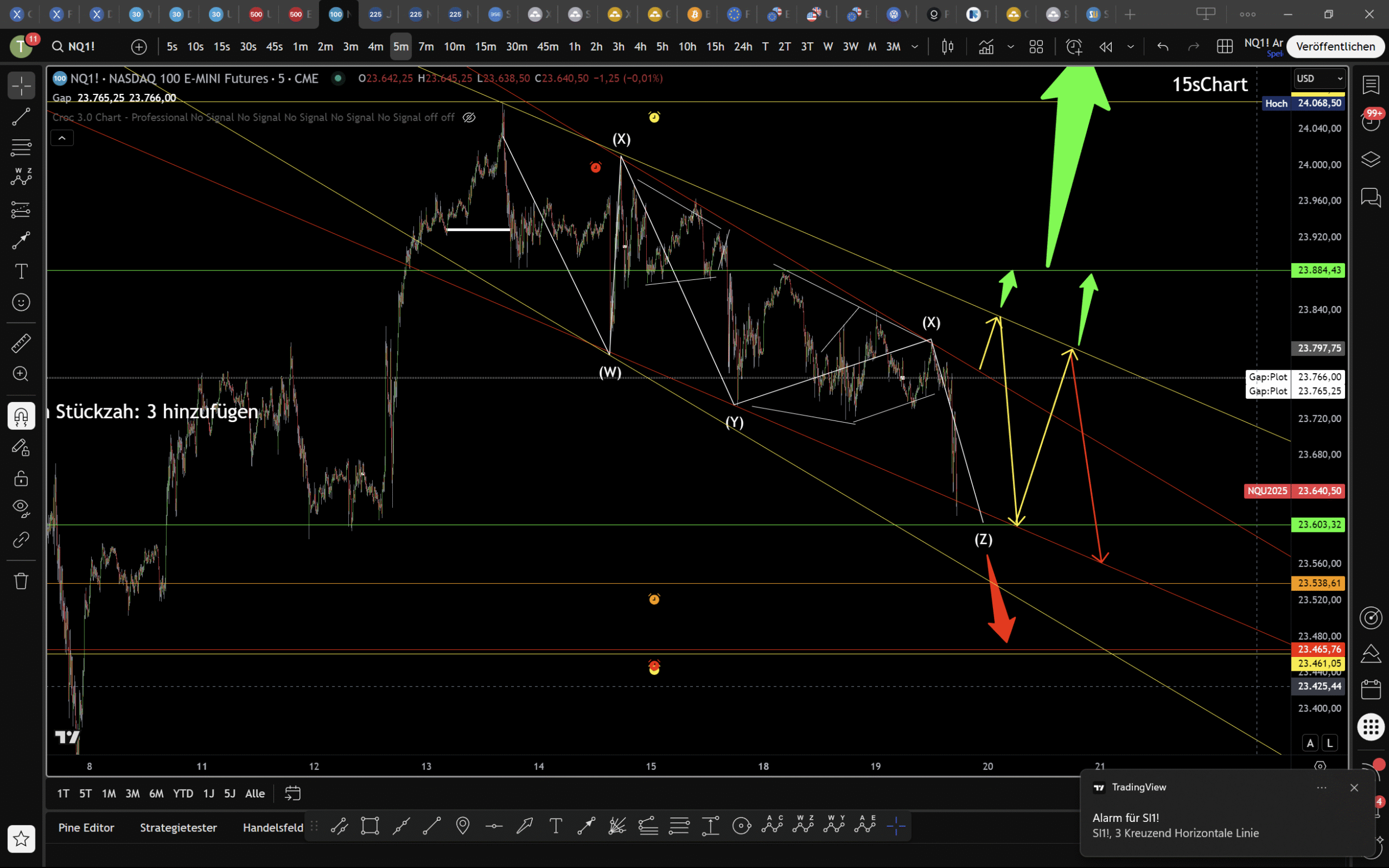Collapse the indicator legend chevron
The width and height of the screenshot is (1389, 868).
pos(62,138)
